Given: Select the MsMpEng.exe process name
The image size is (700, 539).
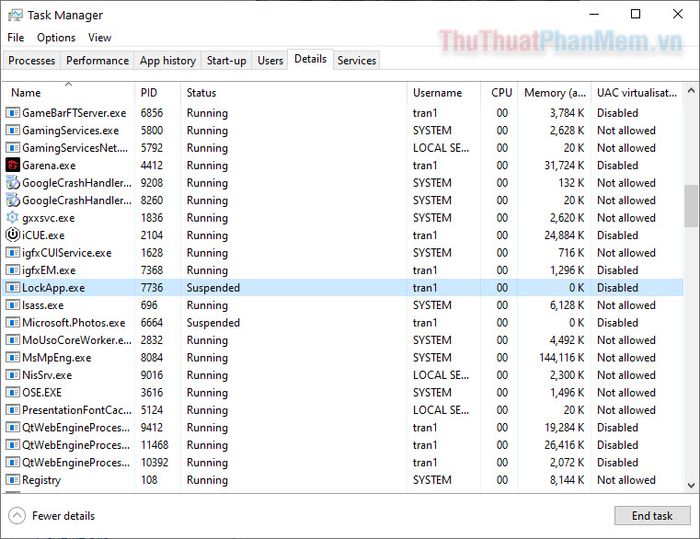Looking at the screenshot, I should [x=57, y=358].
